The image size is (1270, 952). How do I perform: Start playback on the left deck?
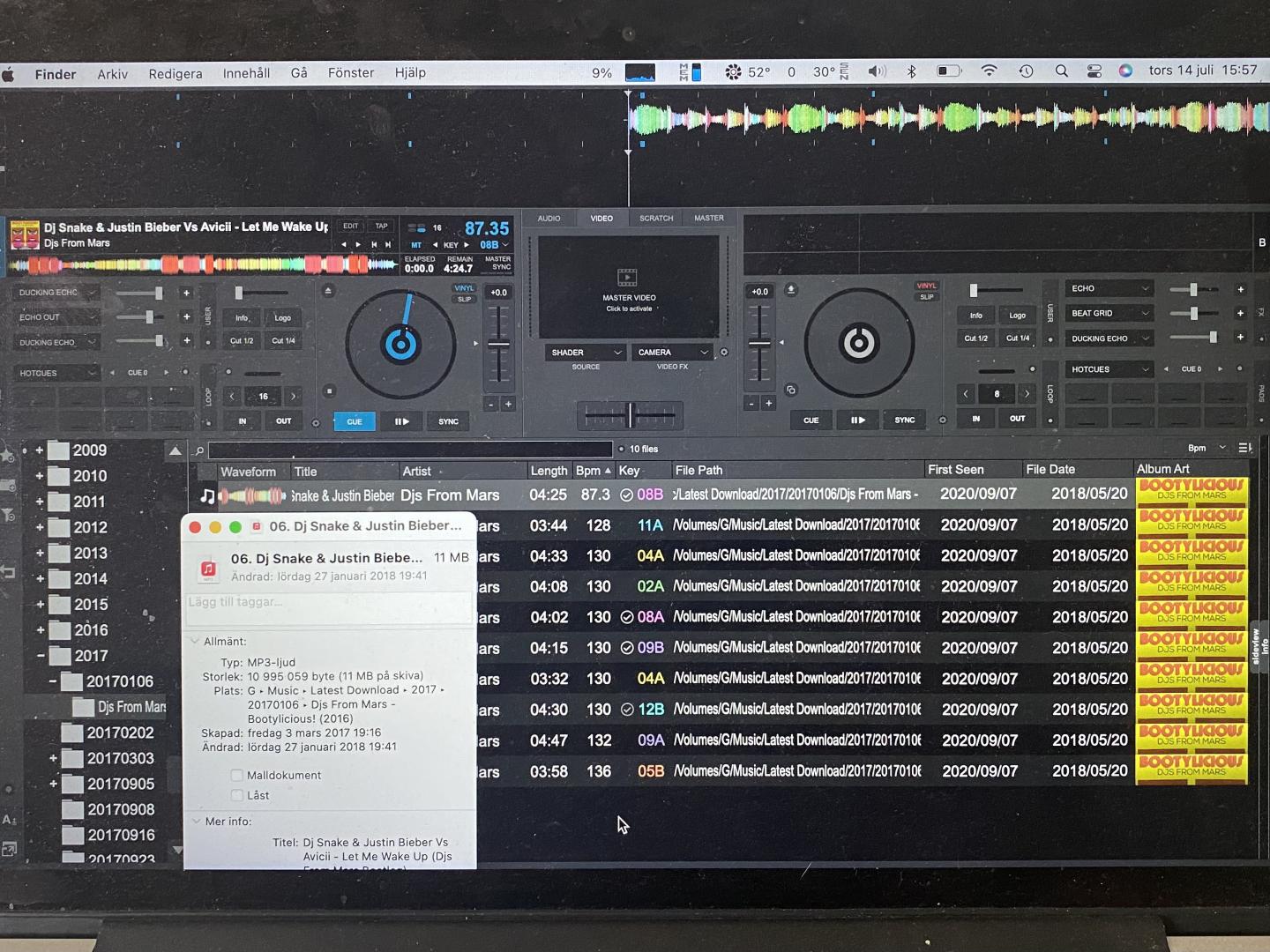click(x=401, y=421)
